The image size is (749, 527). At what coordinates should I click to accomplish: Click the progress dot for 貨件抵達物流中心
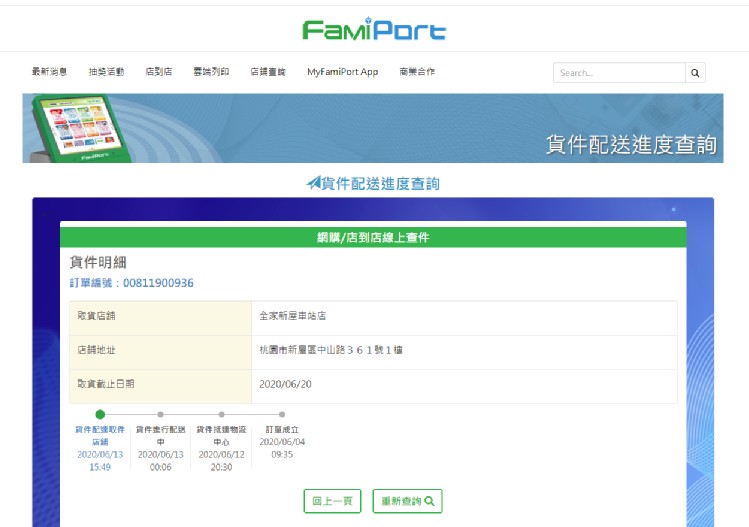point(221,414)
